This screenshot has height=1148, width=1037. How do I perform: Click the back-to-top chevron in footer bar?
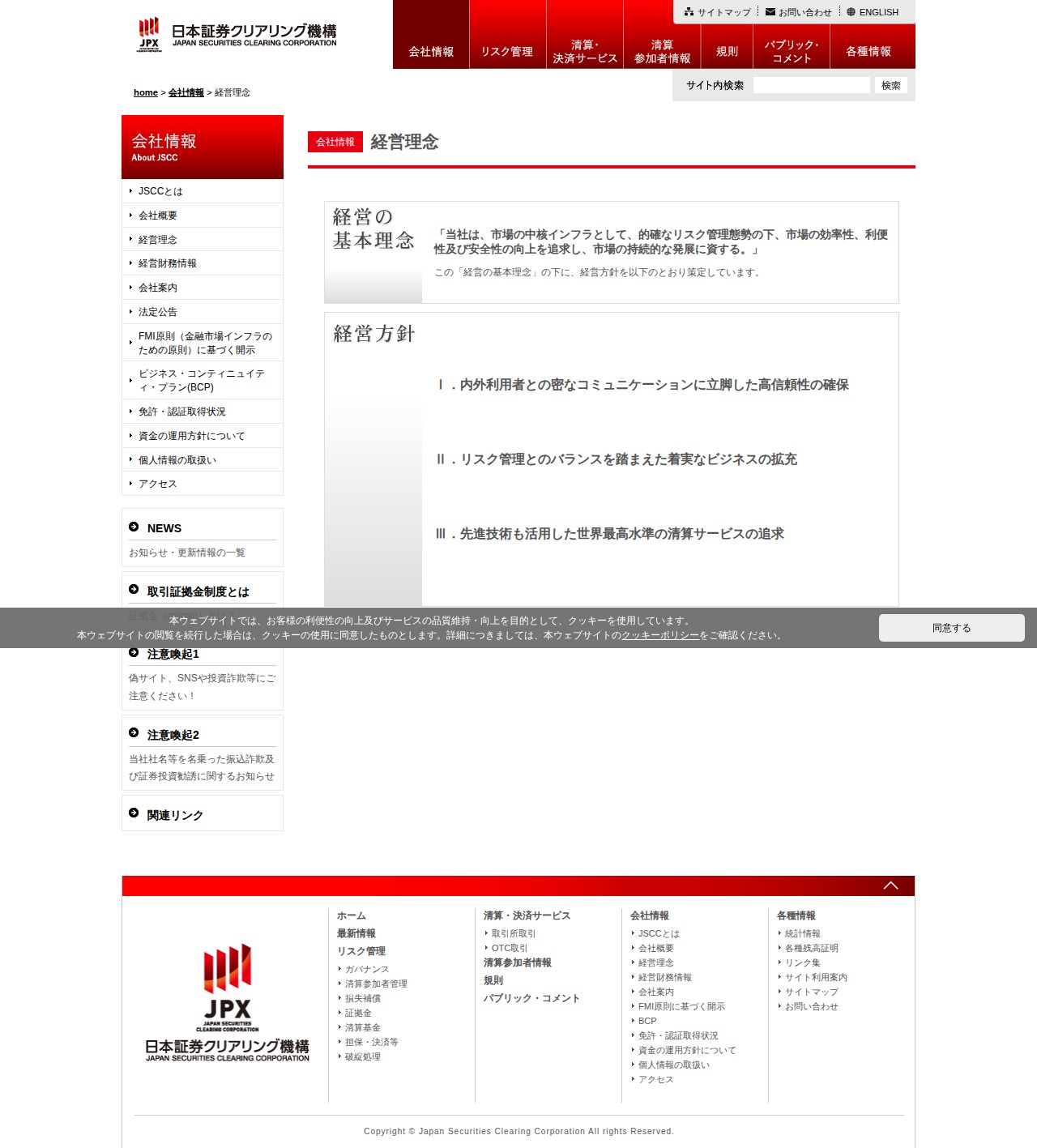coord(890,886)
